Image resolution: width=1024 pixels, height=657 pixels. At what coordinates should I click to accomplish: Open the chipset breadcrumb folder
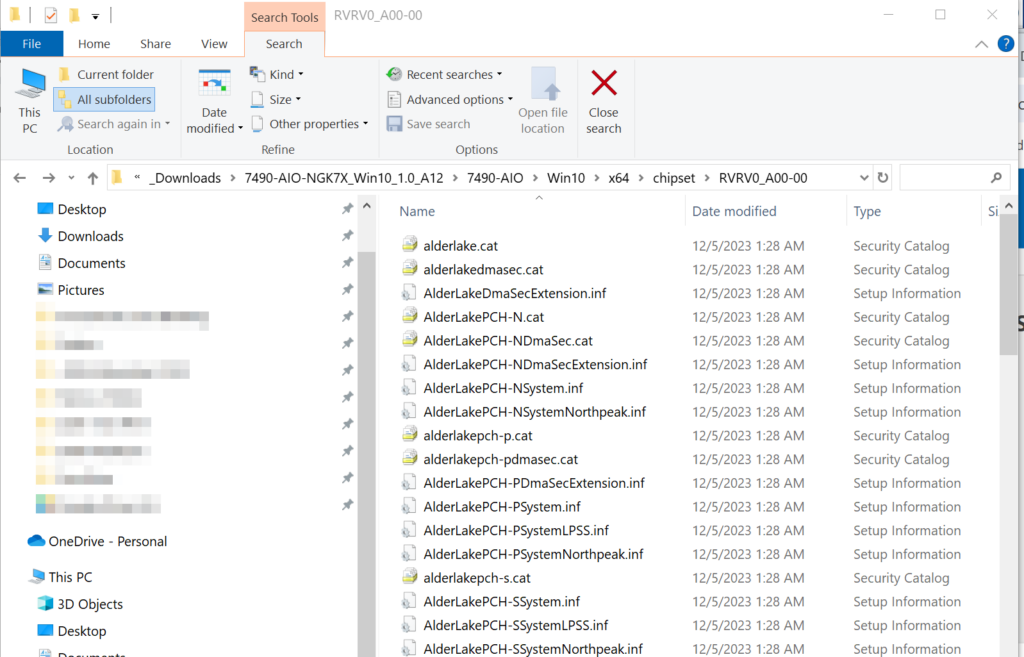[674, 177]
